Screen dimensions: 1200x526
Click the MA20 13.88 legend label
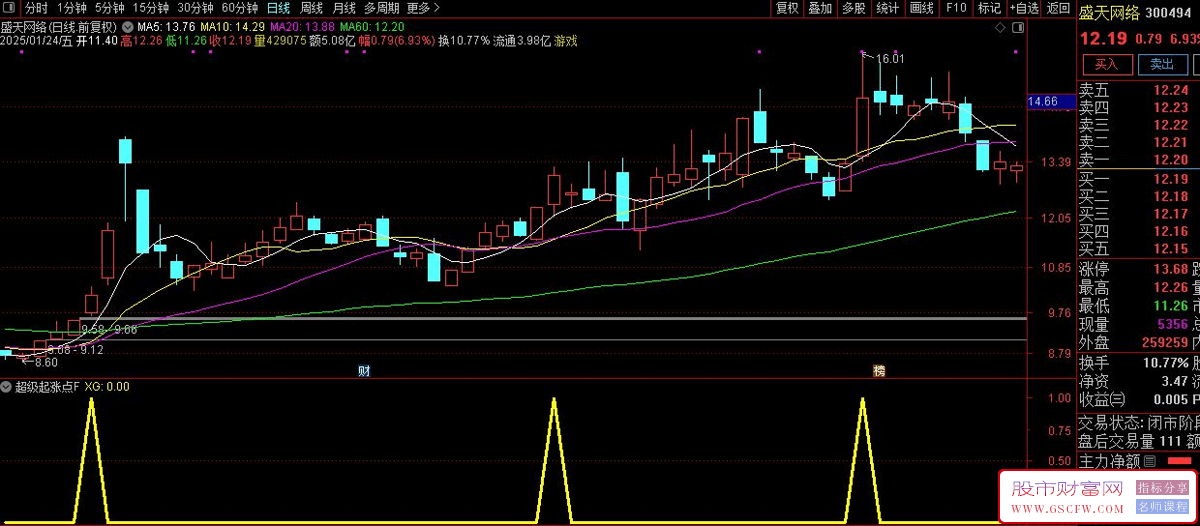click(302, 26)
